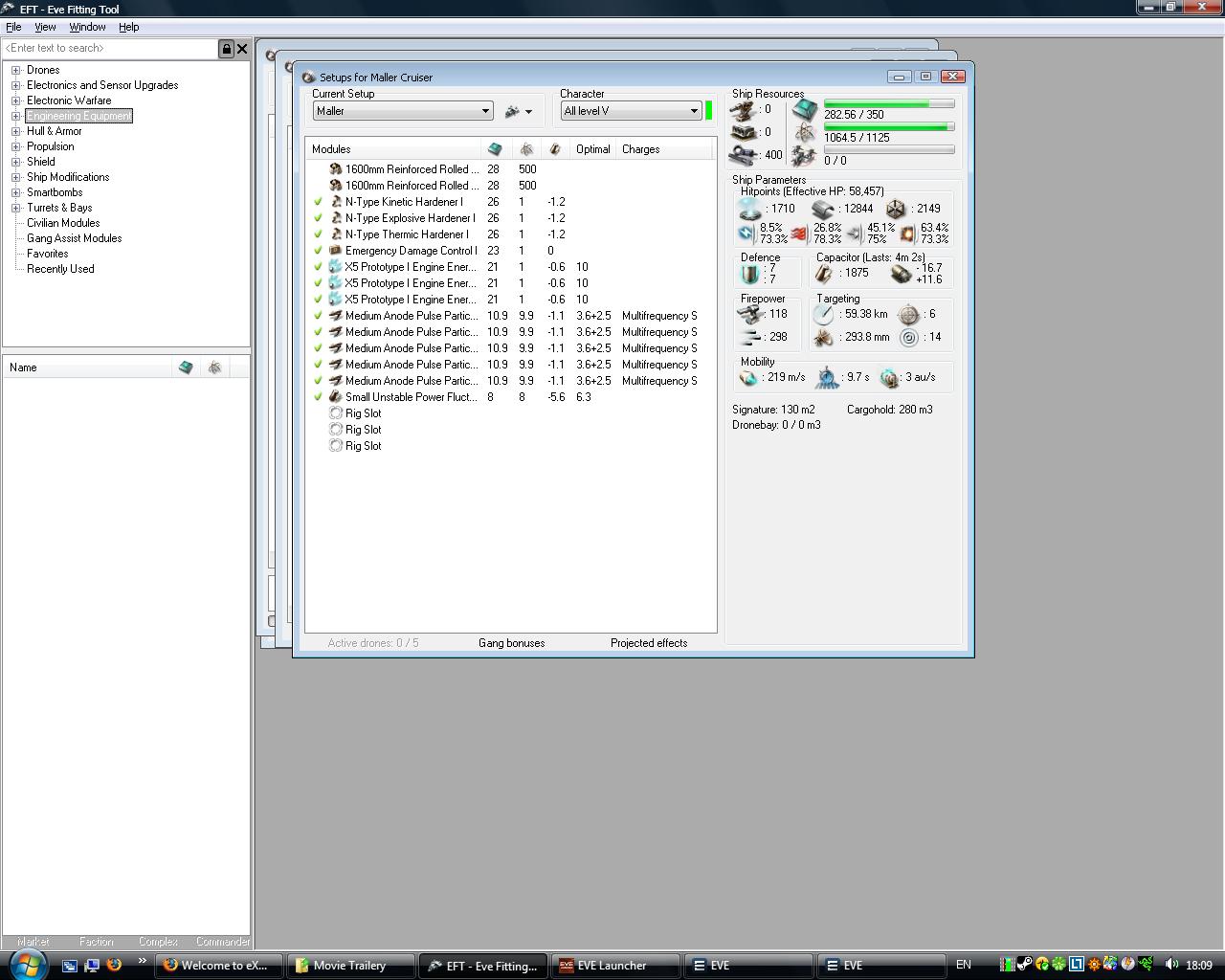Click the Gang bonuses button

[512, 643]
